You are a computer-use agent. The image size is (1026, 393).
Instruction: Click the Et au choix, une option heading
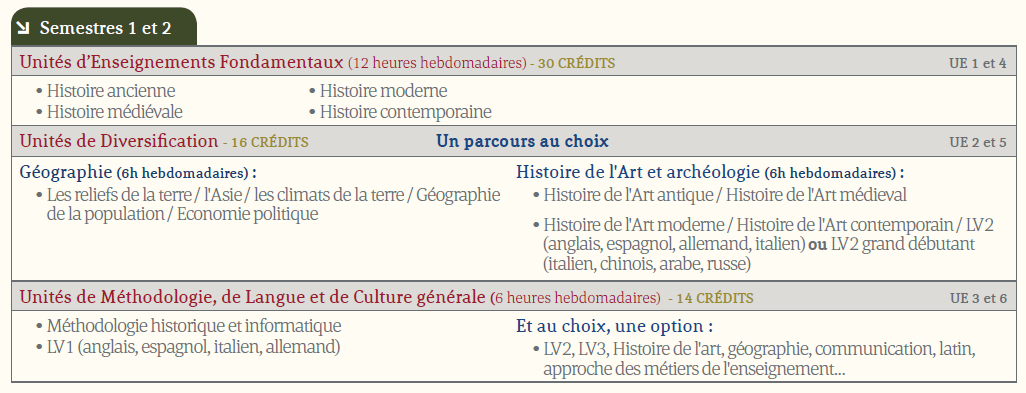(x=614, y=326)
